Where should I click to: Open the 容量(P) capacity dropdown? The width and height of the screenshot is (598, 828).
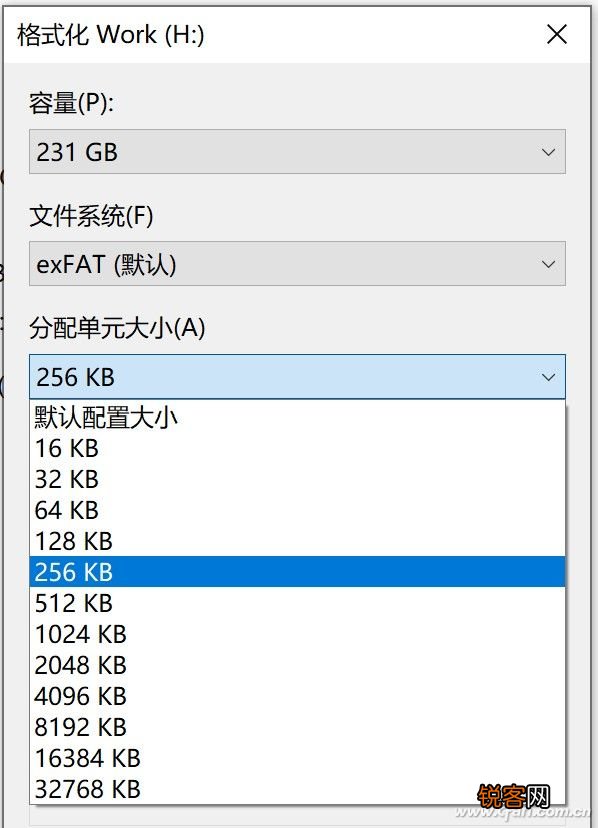coord(548,152)
